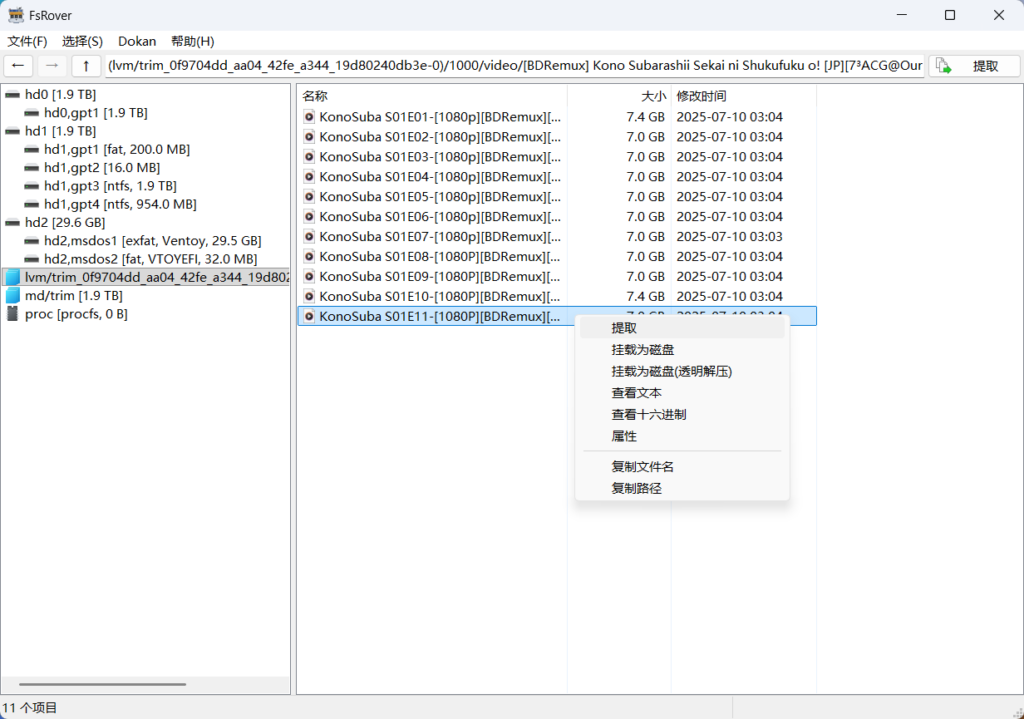Select hd1,gpt4 ntfs 954.0 MB partition

pyautogui.click(x=120, y=204)
